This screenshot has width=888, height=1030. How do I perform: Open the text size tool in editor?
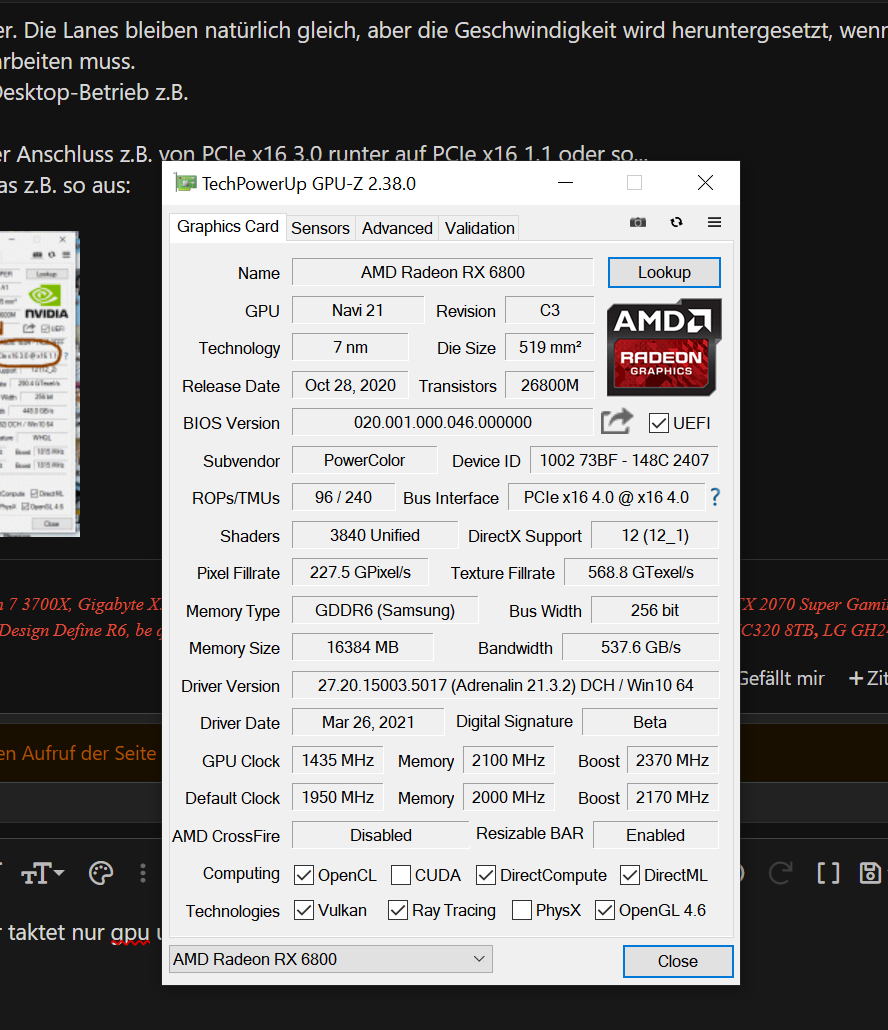tap(43, 874)
